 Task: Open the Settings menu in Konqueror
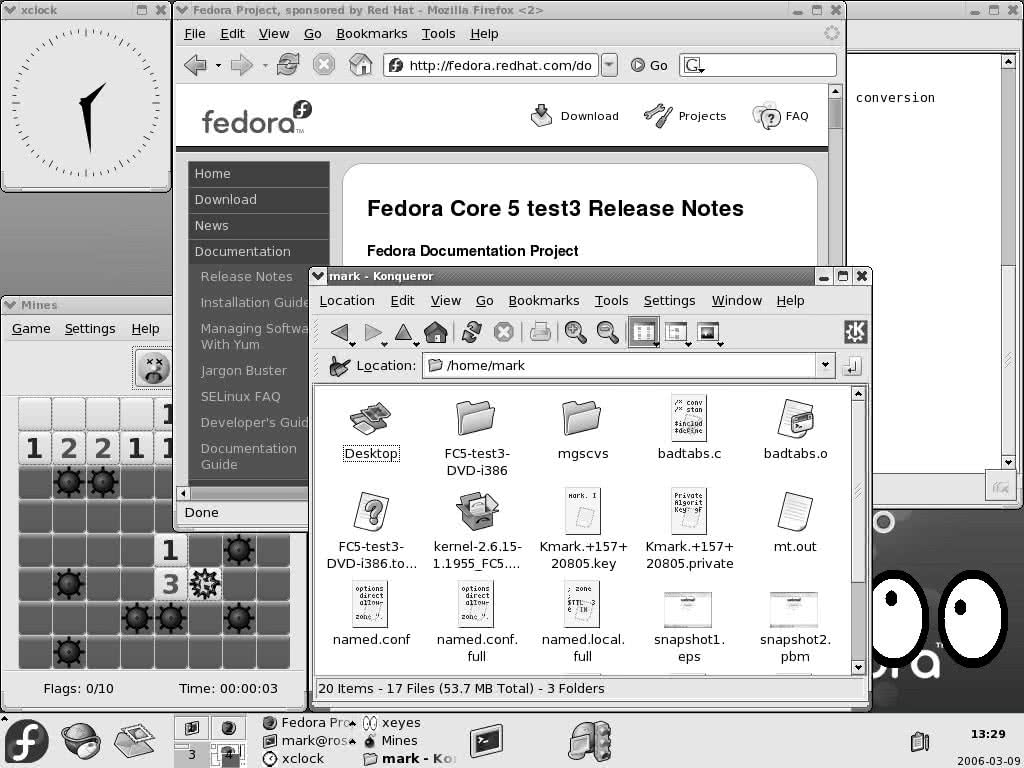coord(669,300)
